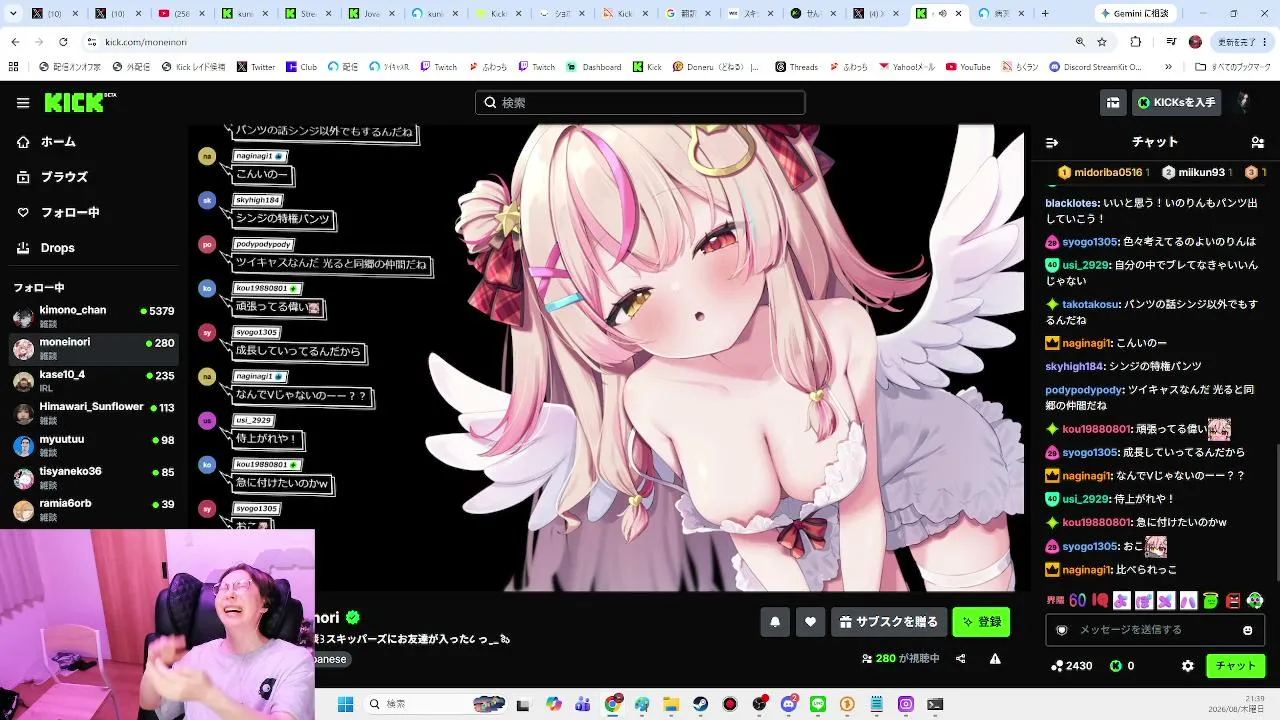The width and height of the screenshot is (1280, 720).
Task: Open the channel shop icon beside KICKs button
Action: [1112, 102]
